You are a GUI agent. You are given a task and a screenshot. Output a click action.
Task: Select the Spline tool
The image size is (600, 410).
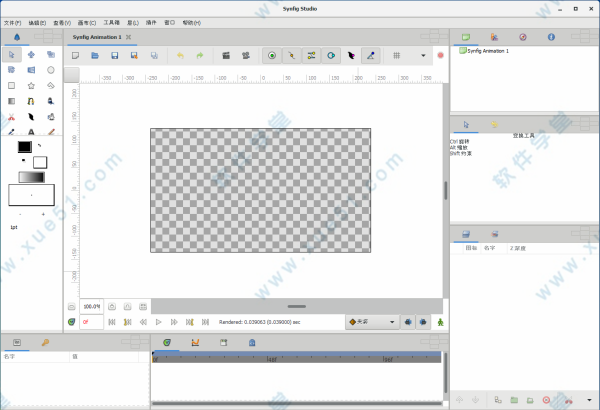(x=31, y=101)
